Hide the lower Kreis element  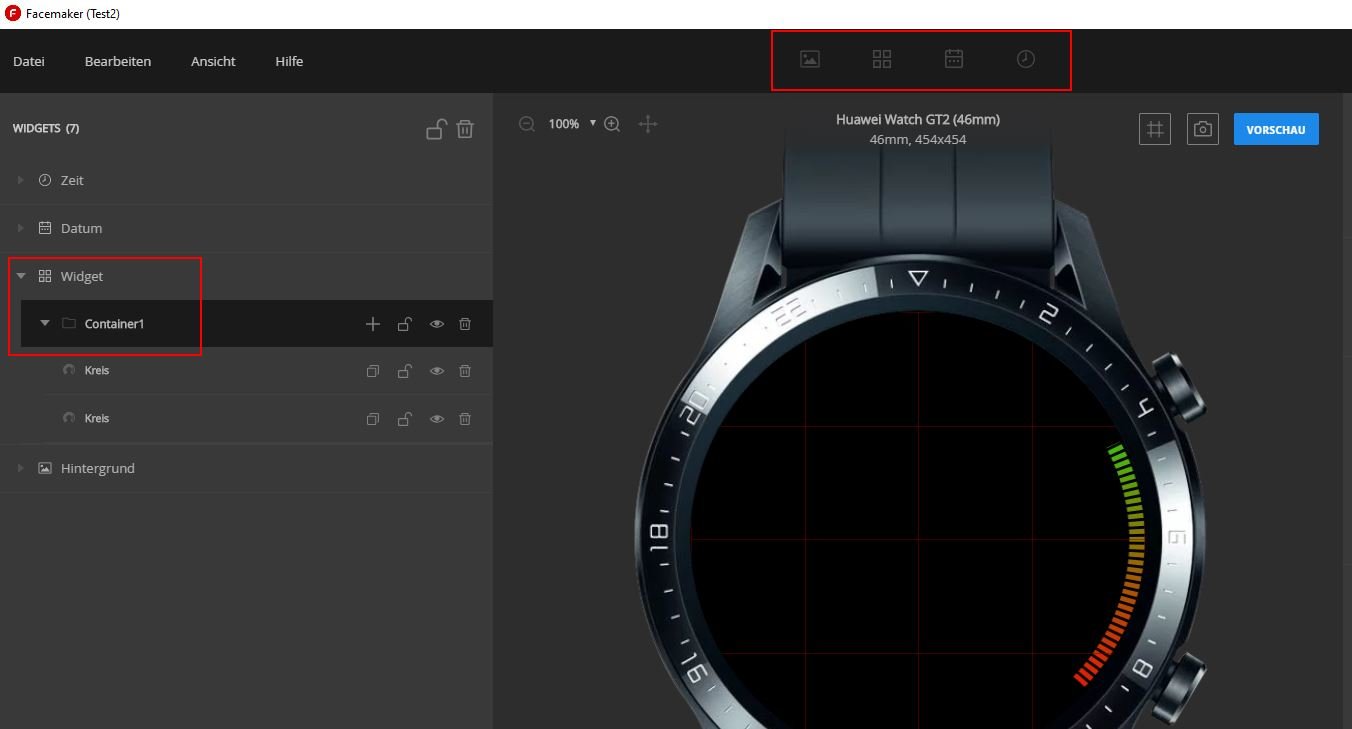coord(436,419)
